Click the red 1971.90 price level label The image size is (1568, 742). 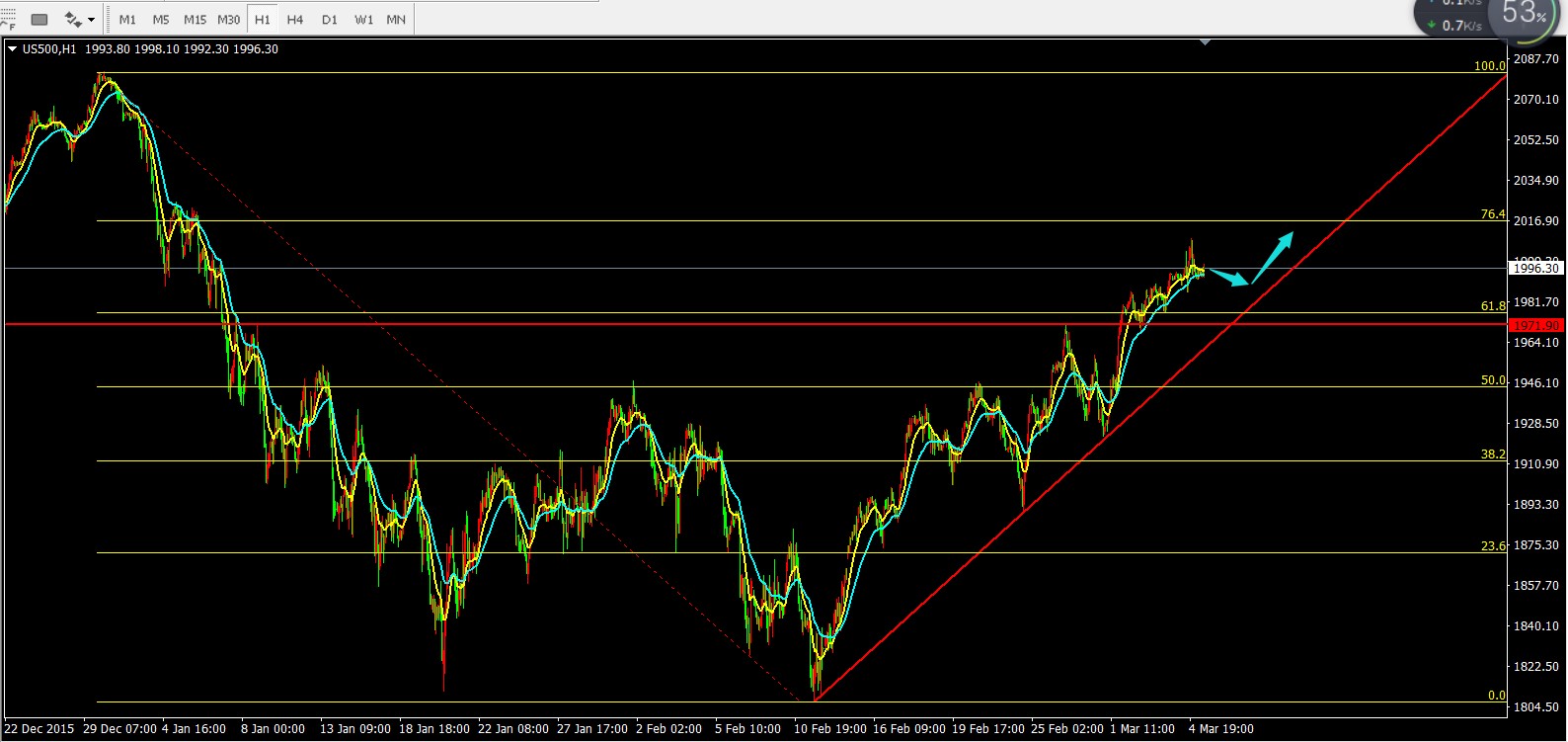tap(1535, 325)
